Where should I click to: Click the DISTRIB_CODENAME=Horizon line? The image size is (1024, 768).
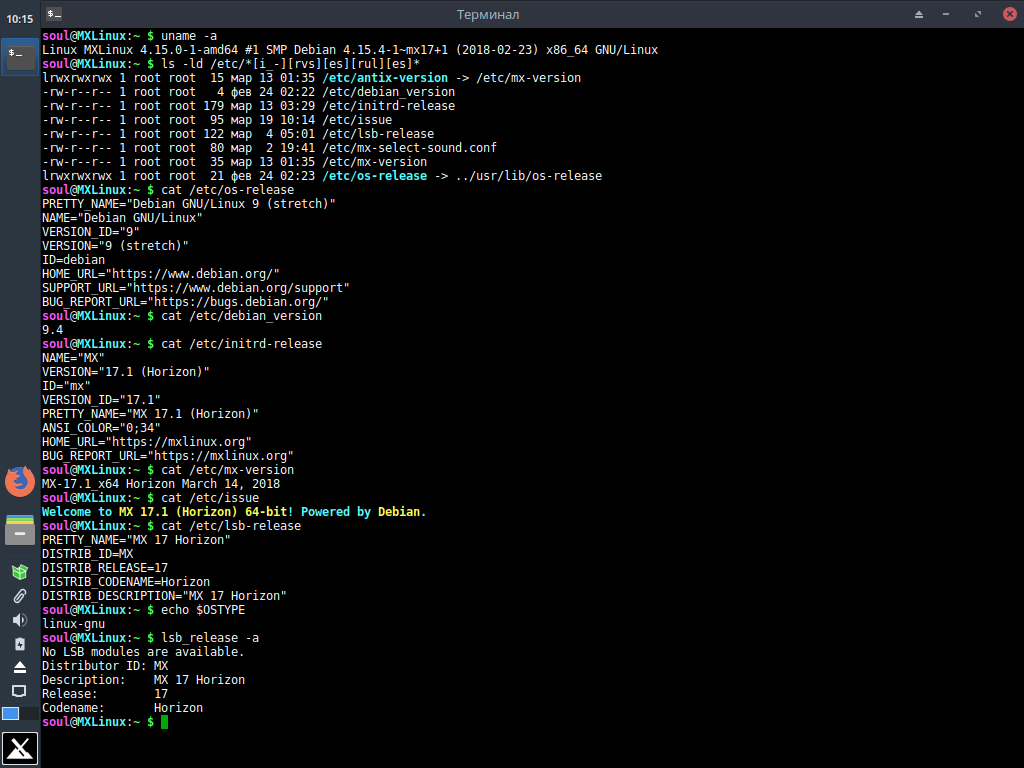coord(126,582)
